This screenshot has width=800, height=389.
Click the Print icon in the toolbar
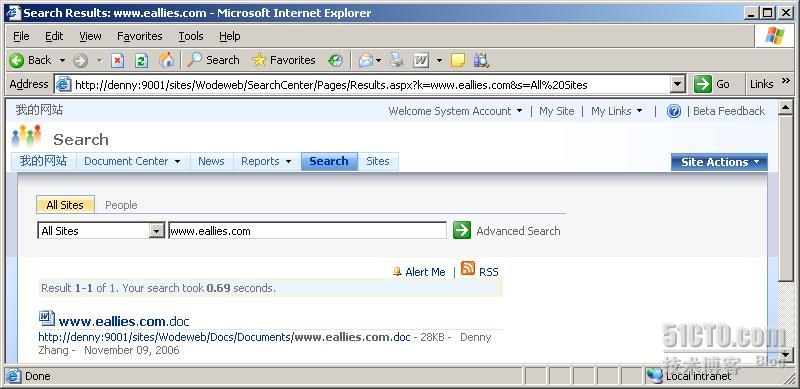click(x=396, y=60)
